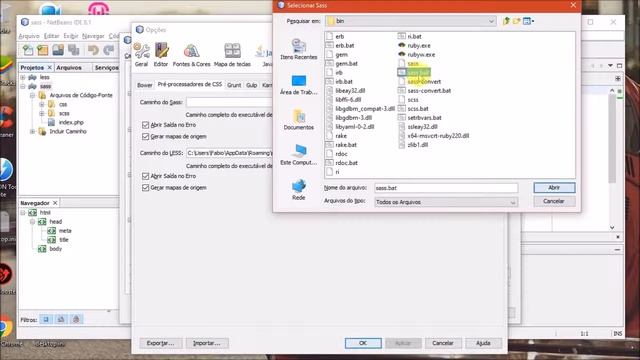Select index.php in project tree
640x360 pixels.
tap(66, 122)
